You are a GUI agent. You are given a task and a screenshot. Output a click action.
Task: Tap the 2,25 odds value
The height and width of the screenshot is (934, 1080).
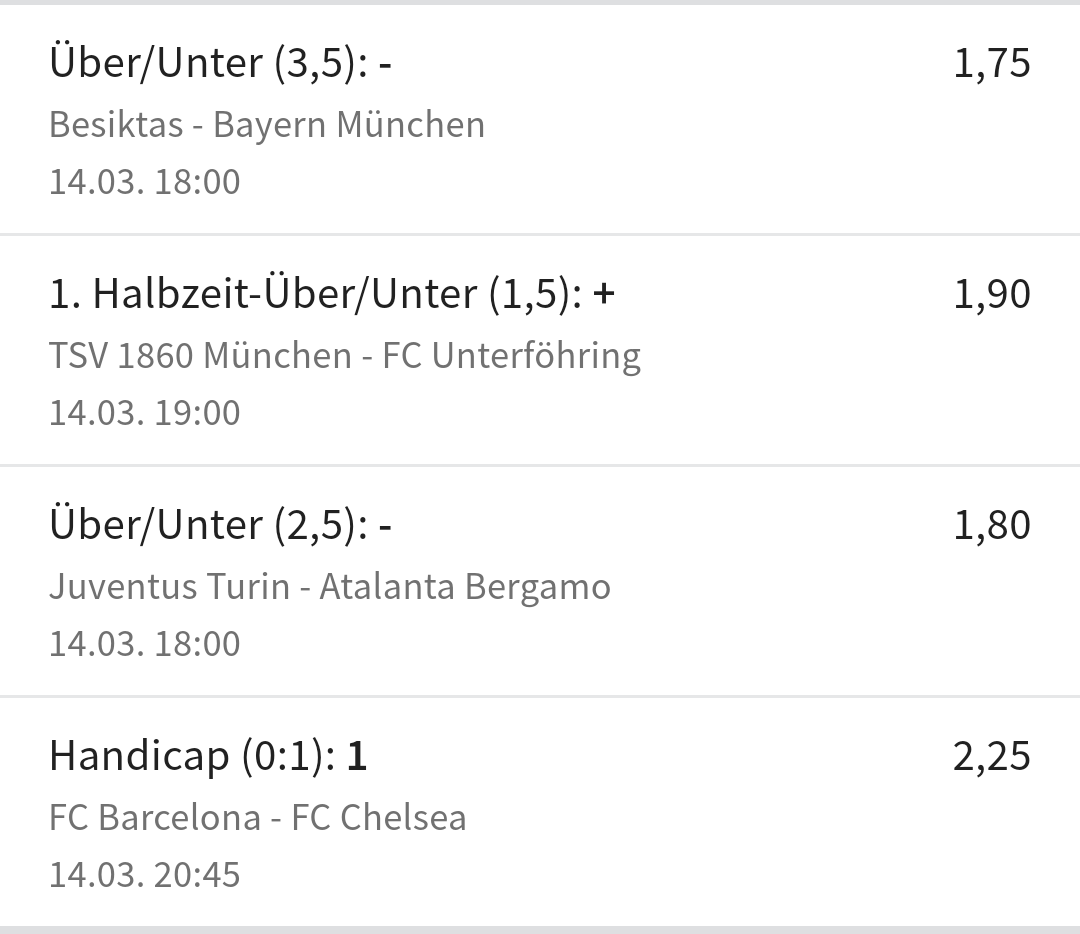pos(991,756)
